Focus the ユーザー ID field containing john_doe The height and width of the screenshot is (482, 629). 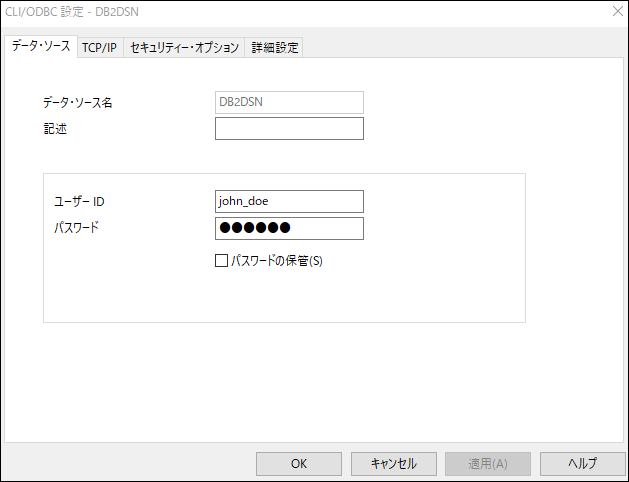tap(289, 201)
